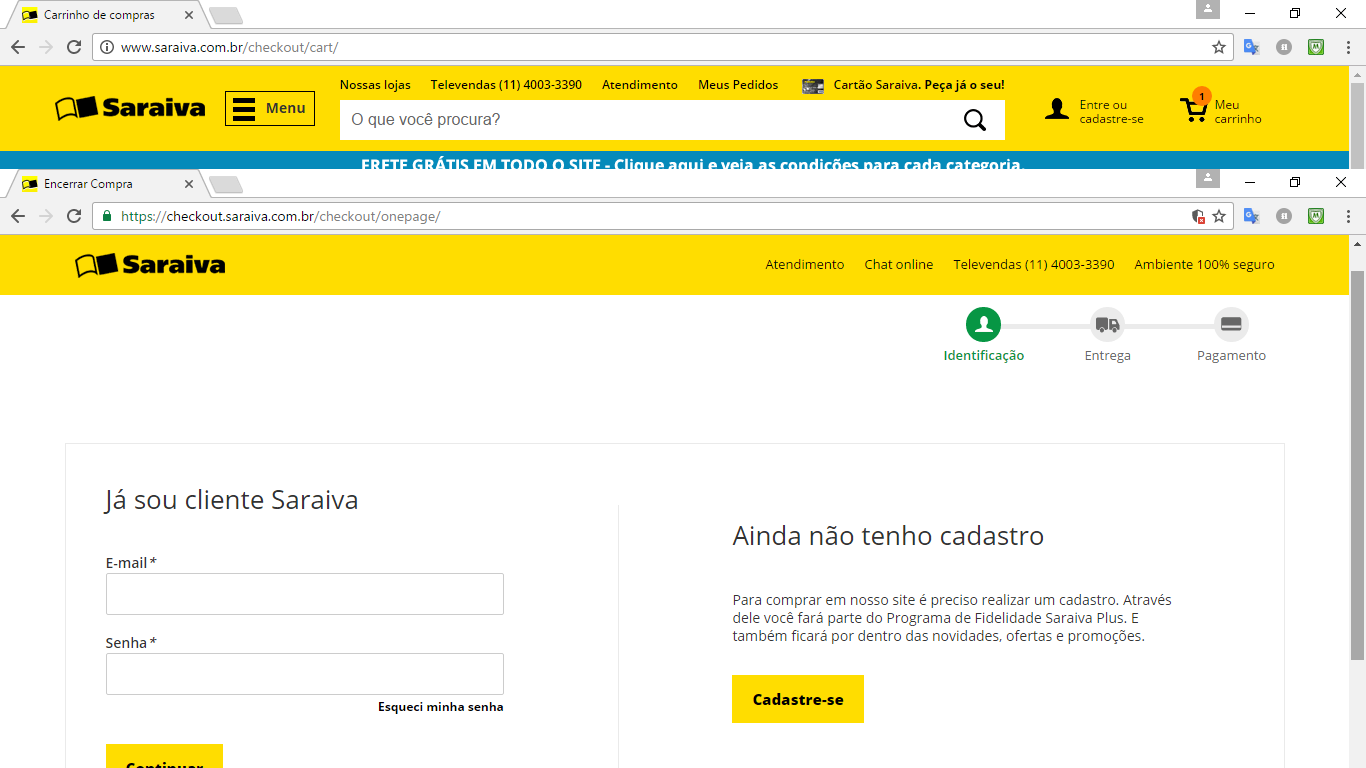The width and height of the screenshot is (1366, 768).
Task: Click 'Meu carrinho' text label
Action: click(x=1238, y=112)
